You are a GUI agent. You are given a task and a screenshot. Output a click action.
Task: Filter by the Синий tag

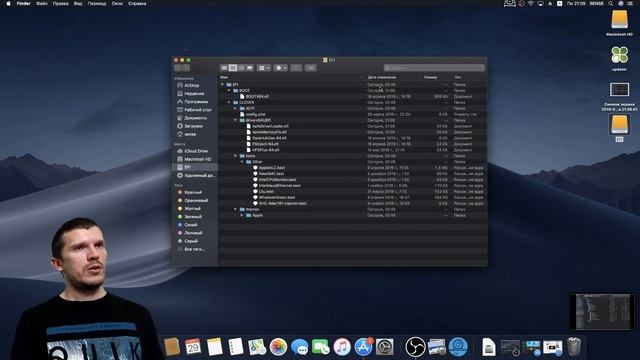(188, 225)
